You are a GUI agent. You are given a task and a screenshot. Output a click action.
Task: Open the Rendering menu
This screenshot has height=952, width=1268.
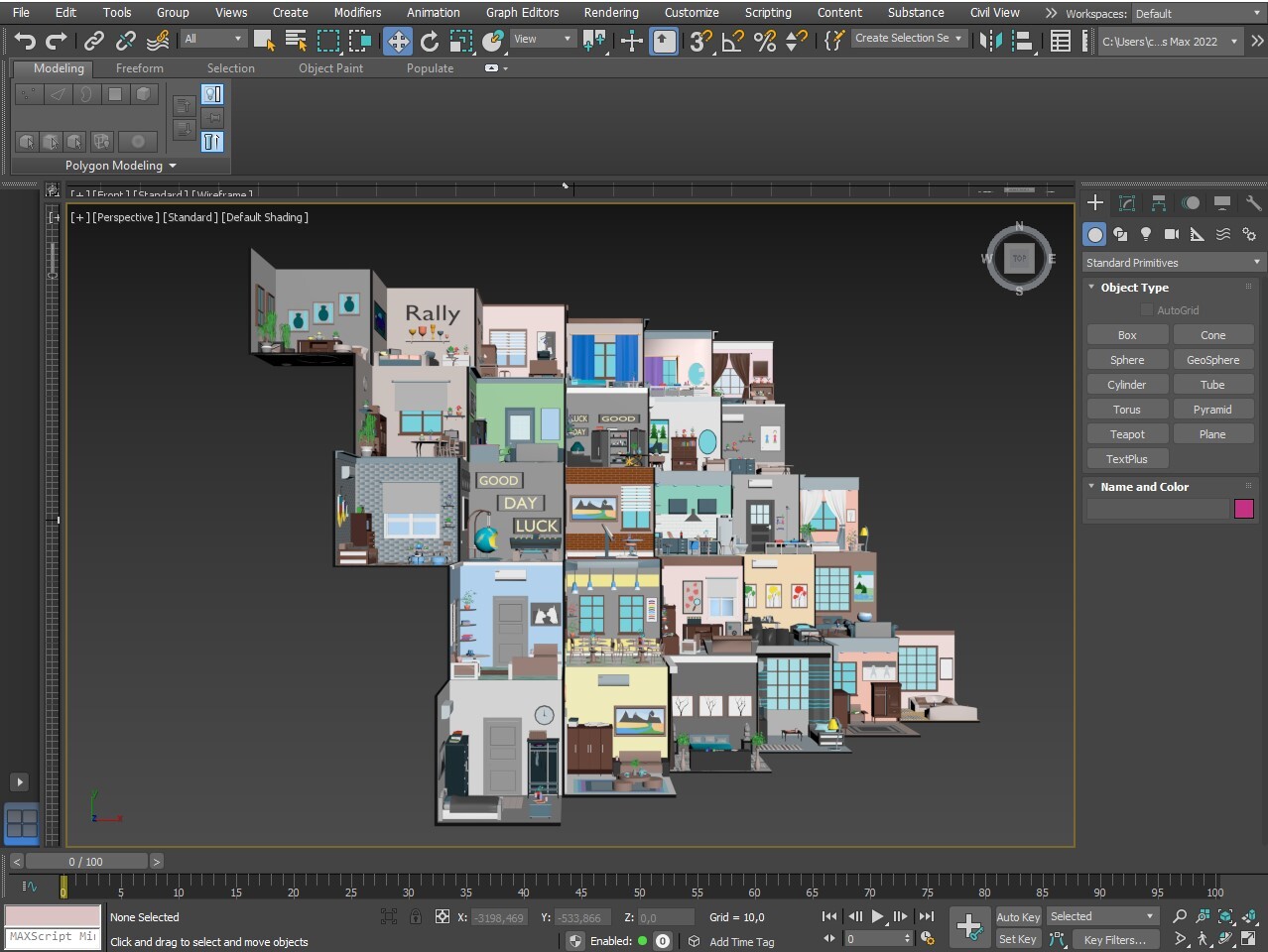coord(611,13)
